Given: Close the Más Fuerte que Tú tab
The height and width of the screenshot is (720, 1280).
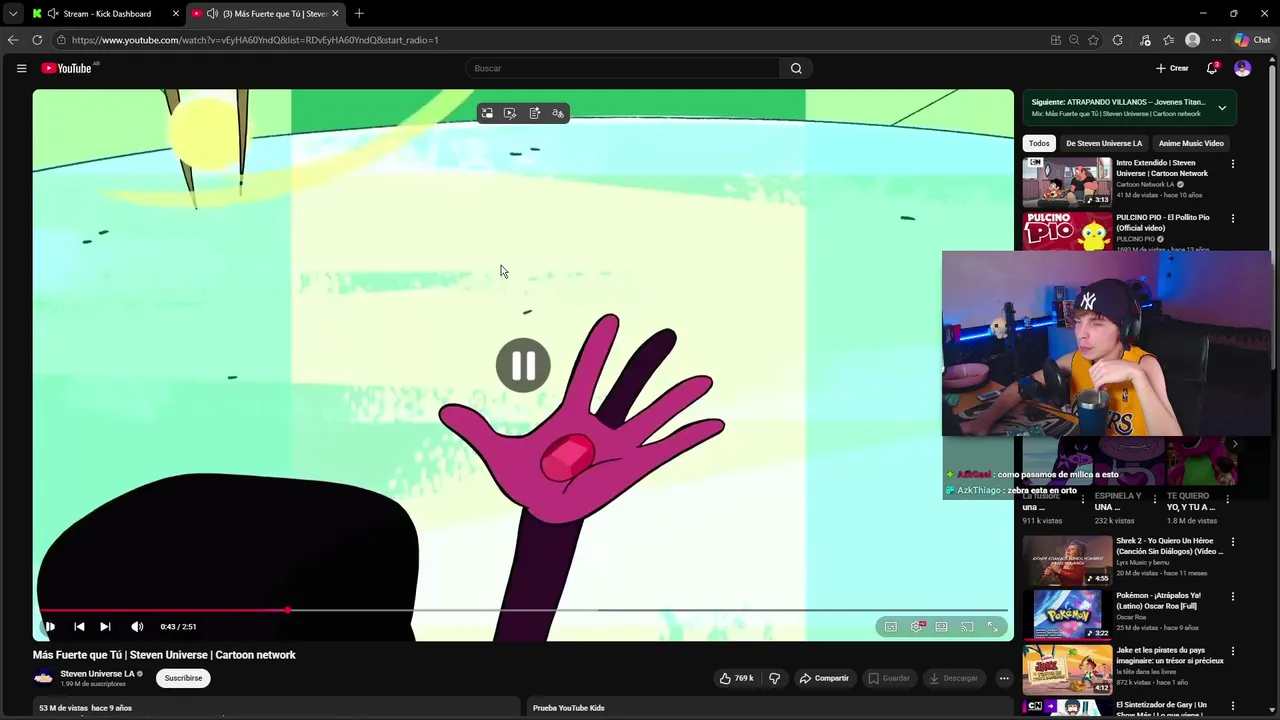Looking at the screenshot, I should coord(335,13).
